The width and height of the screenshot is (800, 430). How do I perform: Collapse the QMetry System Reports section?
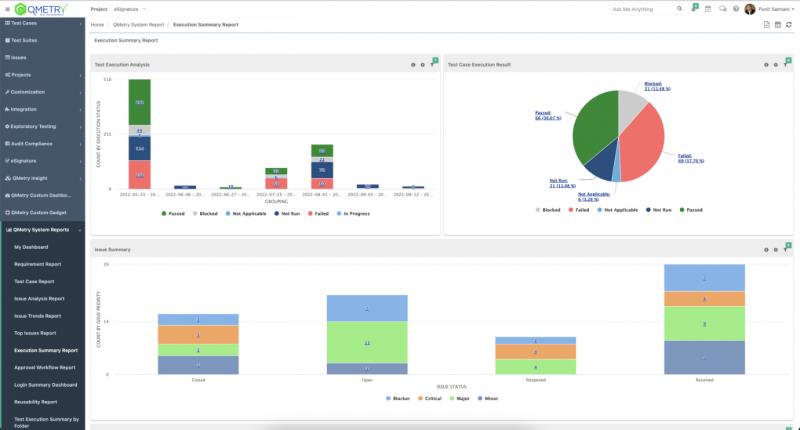42,229
